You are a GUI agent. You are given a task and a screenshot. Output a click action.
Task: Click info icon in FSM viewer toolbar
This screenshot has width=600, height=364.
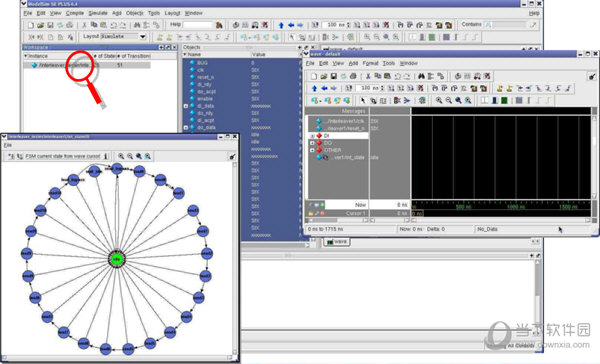point(106,156)
